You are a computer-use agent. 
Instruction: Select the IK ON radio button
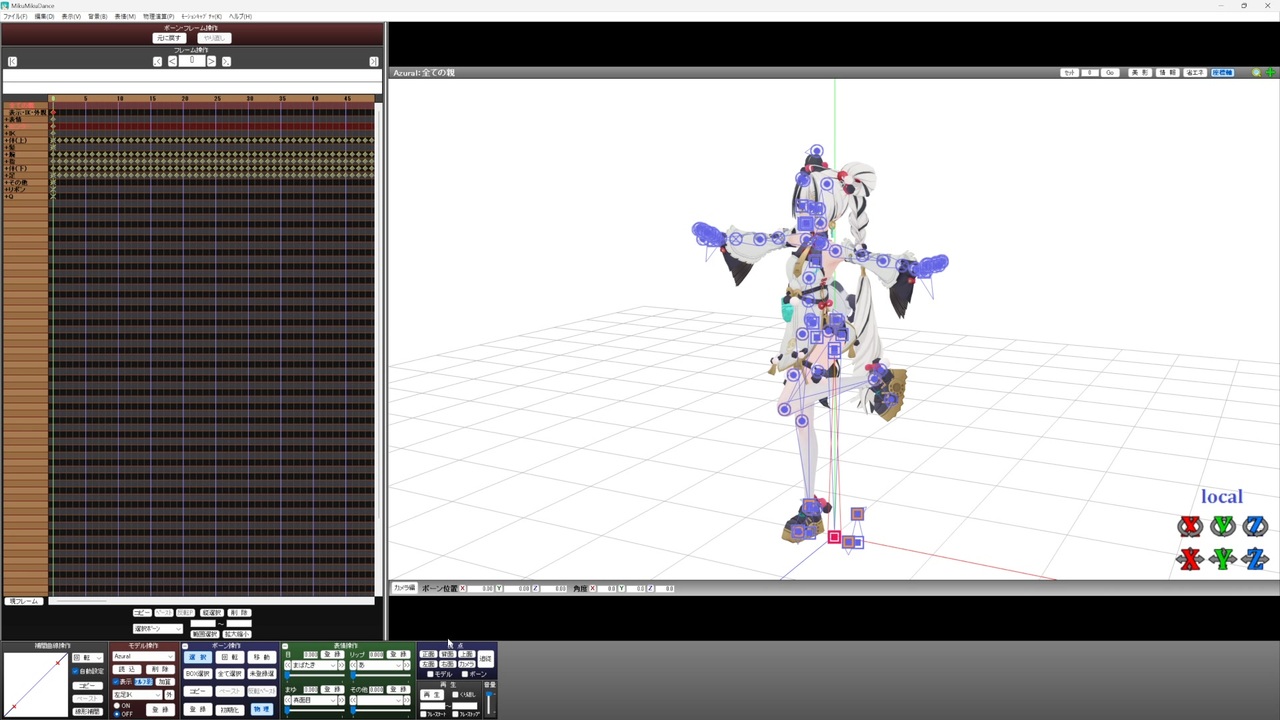click(116, 705)
